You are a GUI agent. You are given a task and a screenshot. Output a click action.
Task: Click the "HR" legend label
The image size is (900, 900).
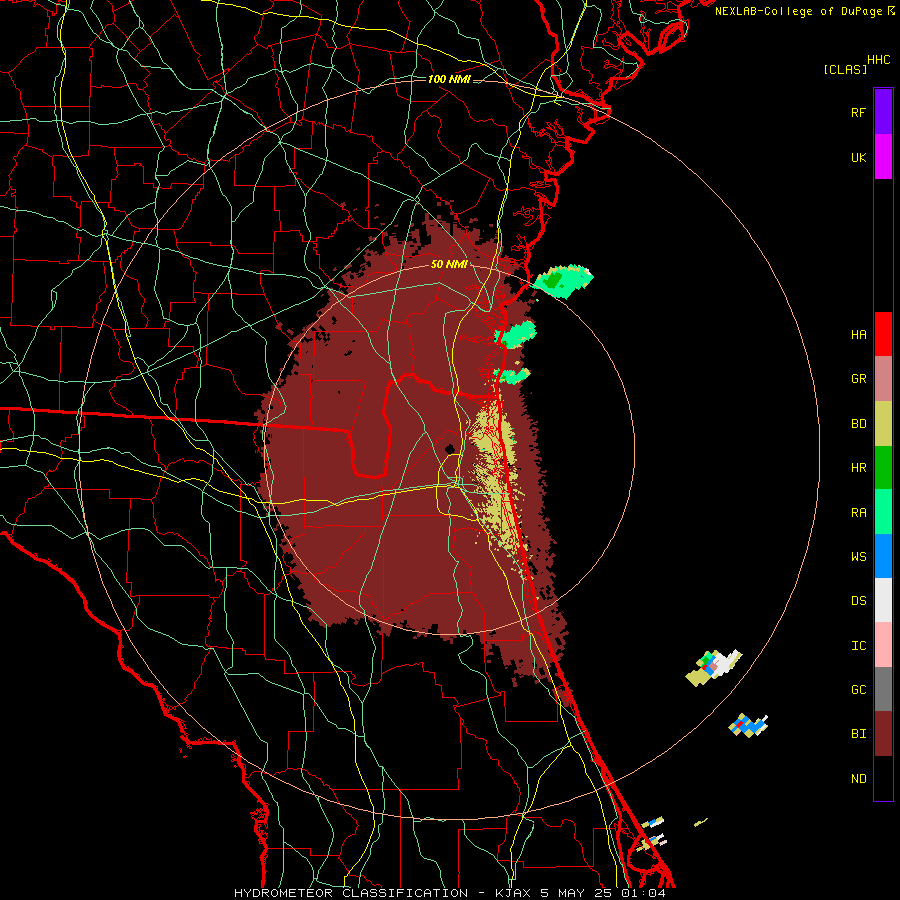(858, 468)
